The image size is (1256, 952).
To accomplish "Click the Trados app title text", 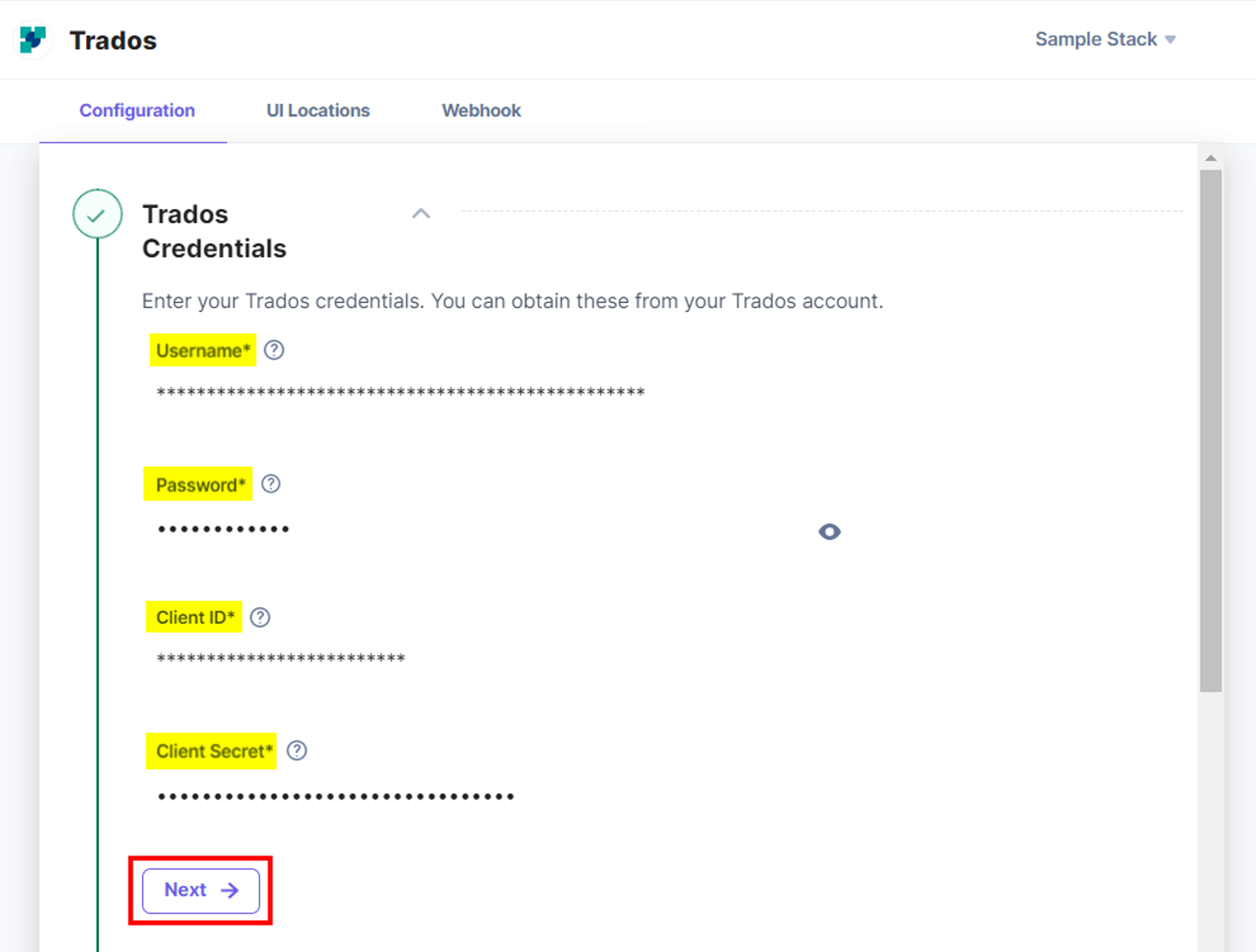I will [113, 40].
